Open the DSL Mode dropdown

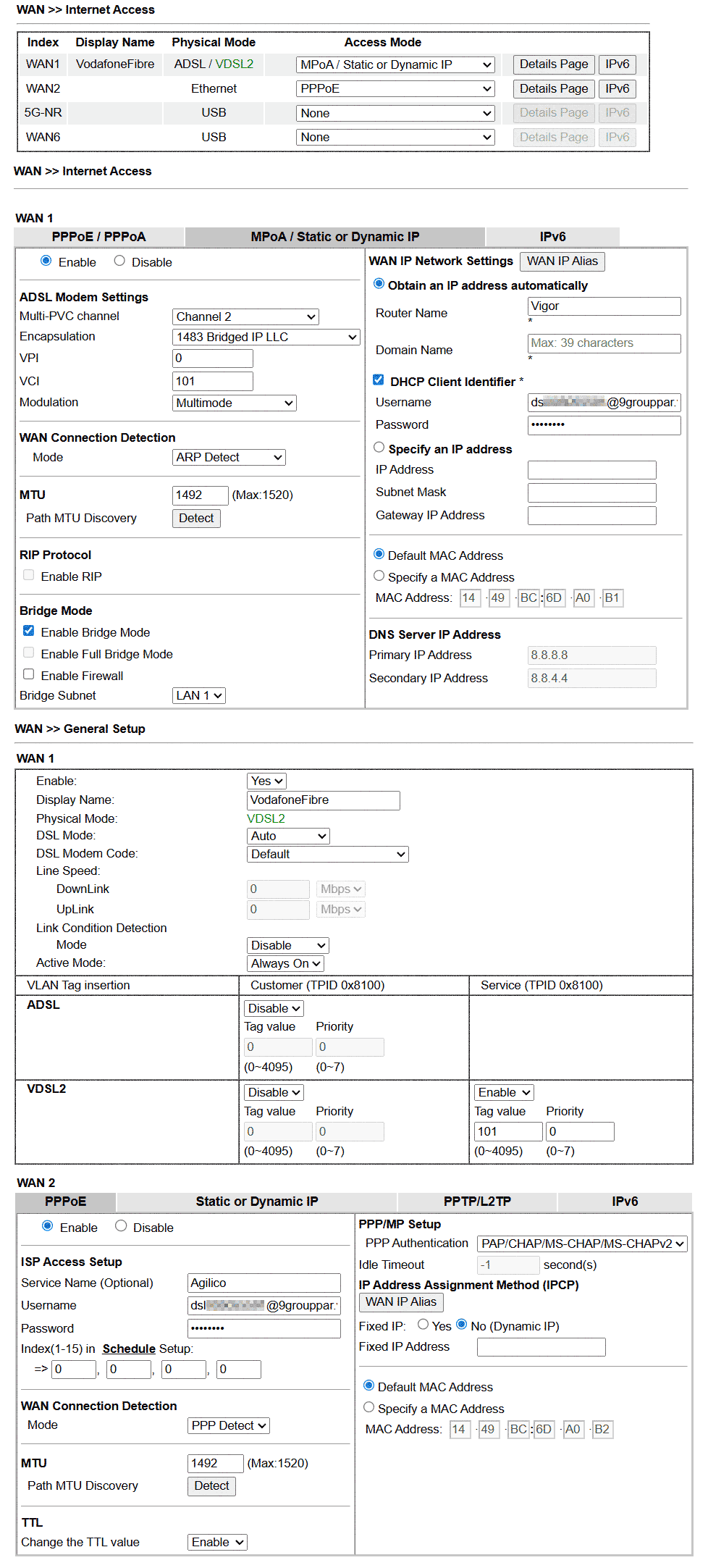tap(288, 836)
